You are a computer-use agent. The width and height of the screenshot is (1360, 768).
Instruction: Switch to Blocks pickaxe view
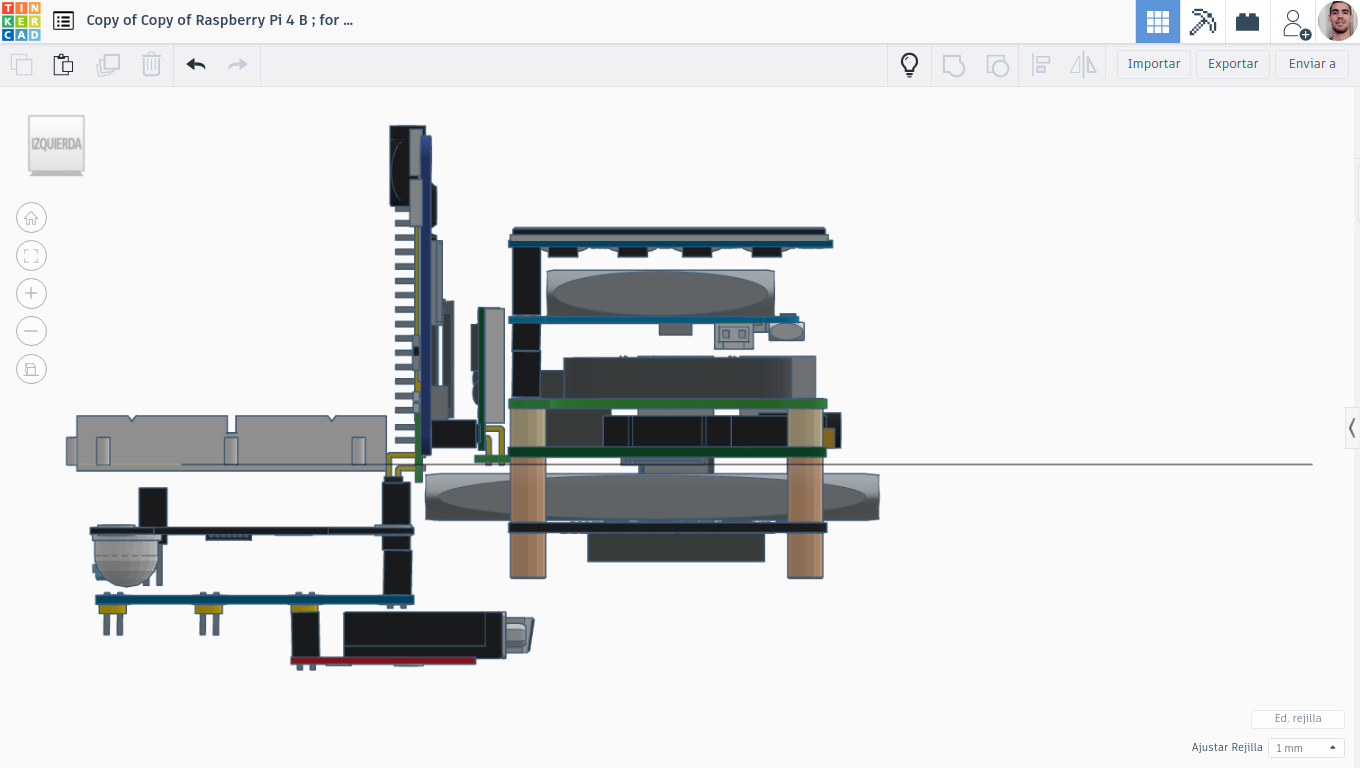1202,21
